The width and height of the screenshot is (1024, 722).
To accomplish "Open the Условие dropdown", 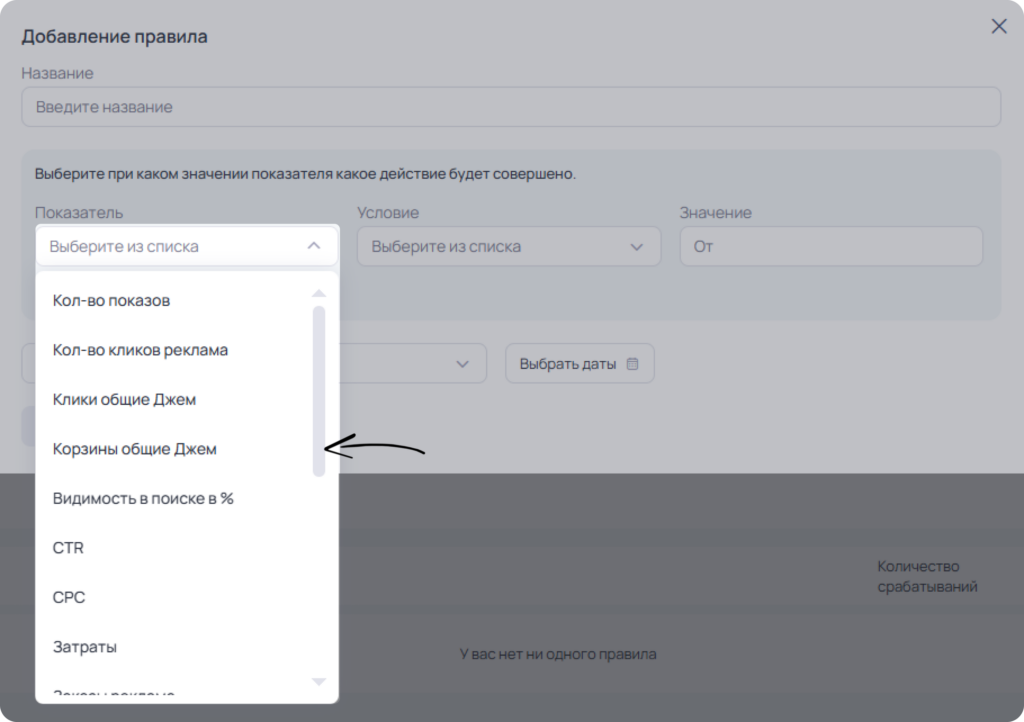I will pyautogui.click(x=509, y=246).
